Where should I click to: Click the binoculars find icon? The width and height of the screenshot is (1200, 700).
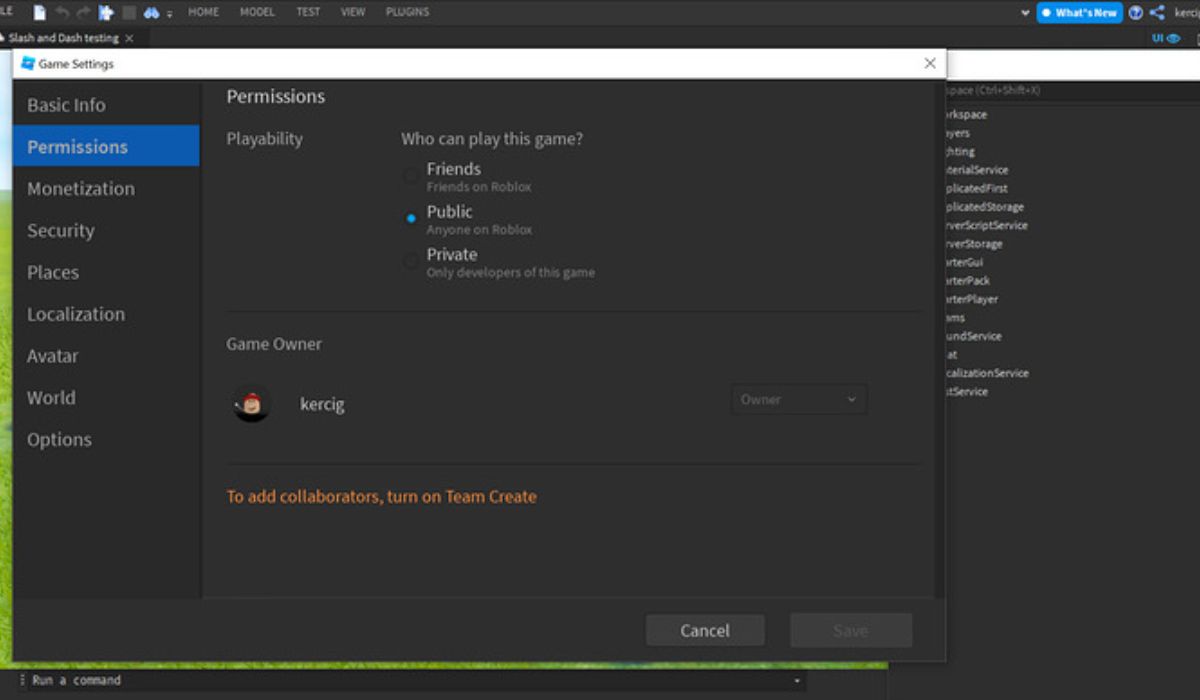tap(152, 13)
